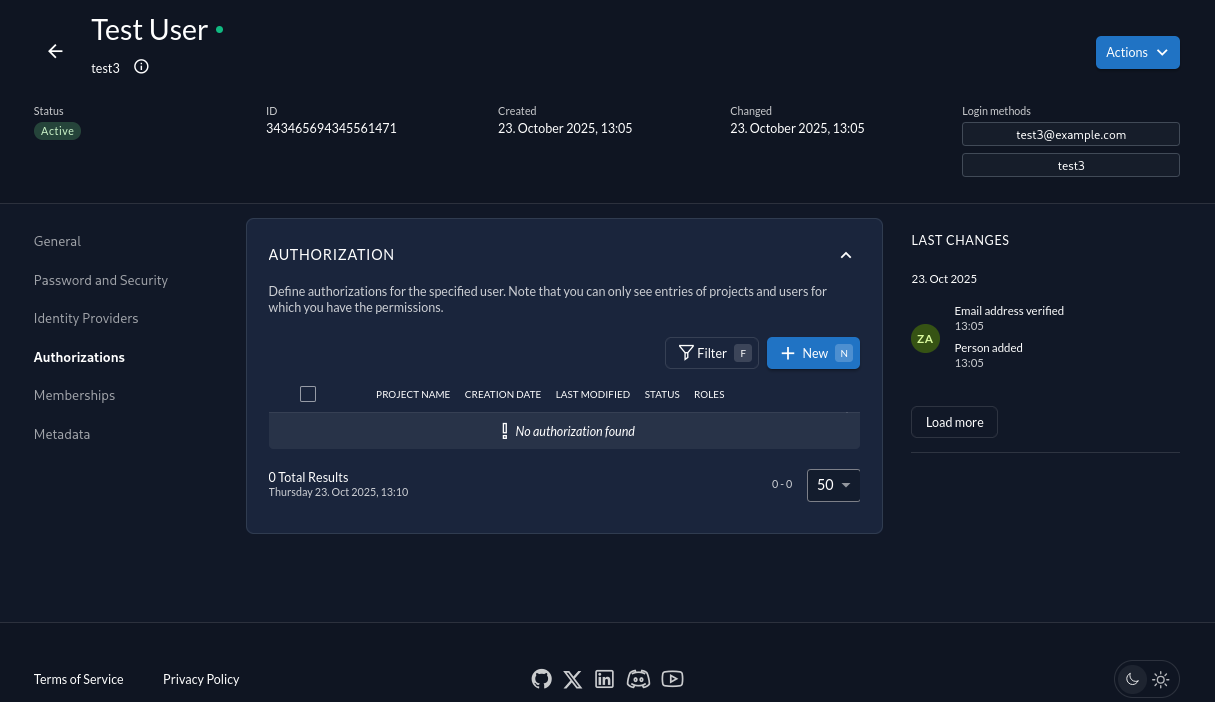Click the plus icon on New button

point(788,352)
